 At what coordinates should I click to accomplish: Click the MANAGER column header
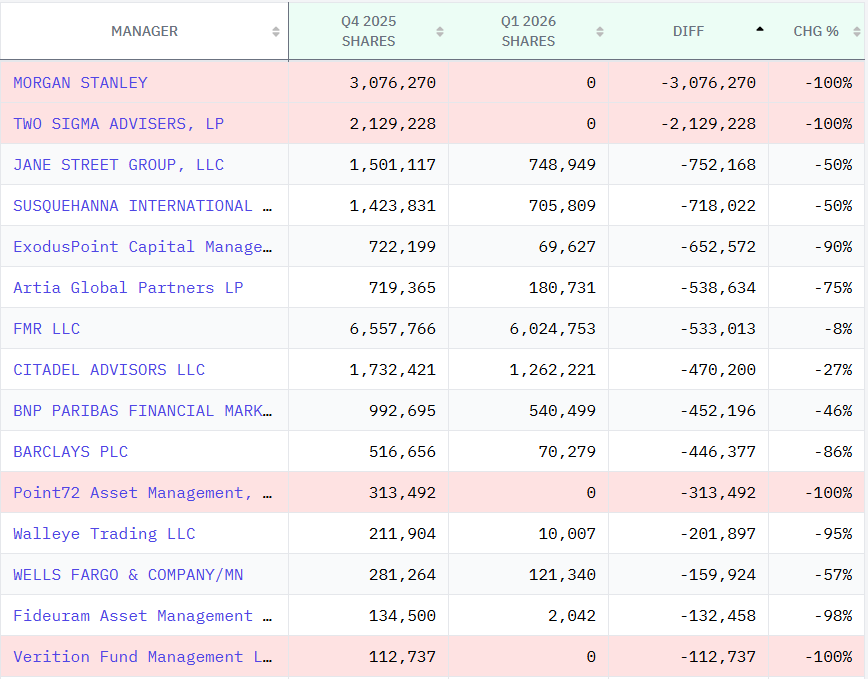[144, 32]
